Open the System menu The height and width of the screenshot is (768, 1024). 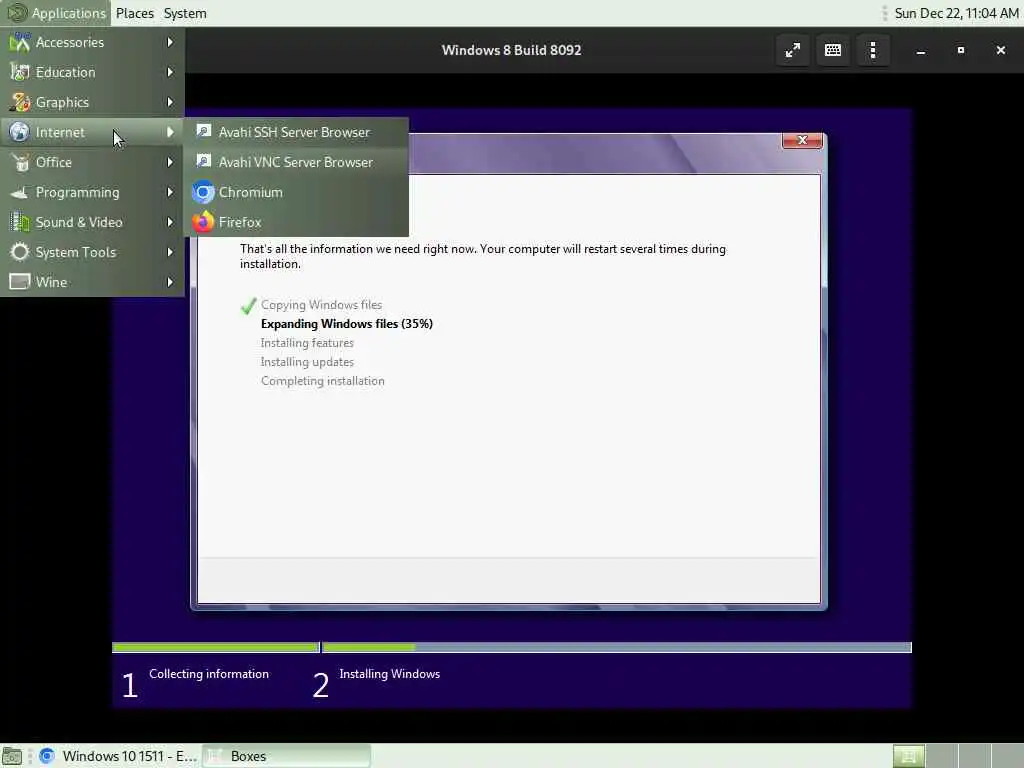pyautogui.click(x=185, y=13)
